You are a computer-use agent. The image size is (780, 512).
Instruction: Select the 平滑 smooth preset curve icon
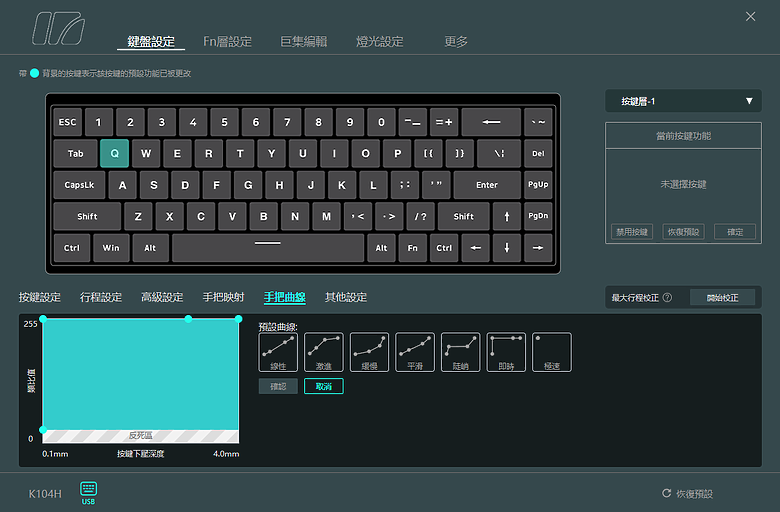pos(415,352)
